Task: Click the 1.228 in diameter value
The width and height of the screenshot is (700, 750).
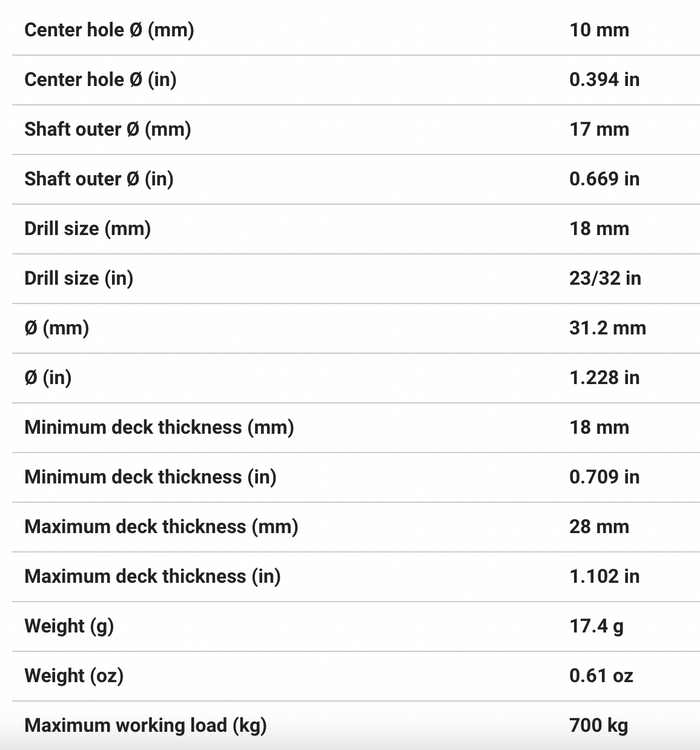Action: (604, 378)
